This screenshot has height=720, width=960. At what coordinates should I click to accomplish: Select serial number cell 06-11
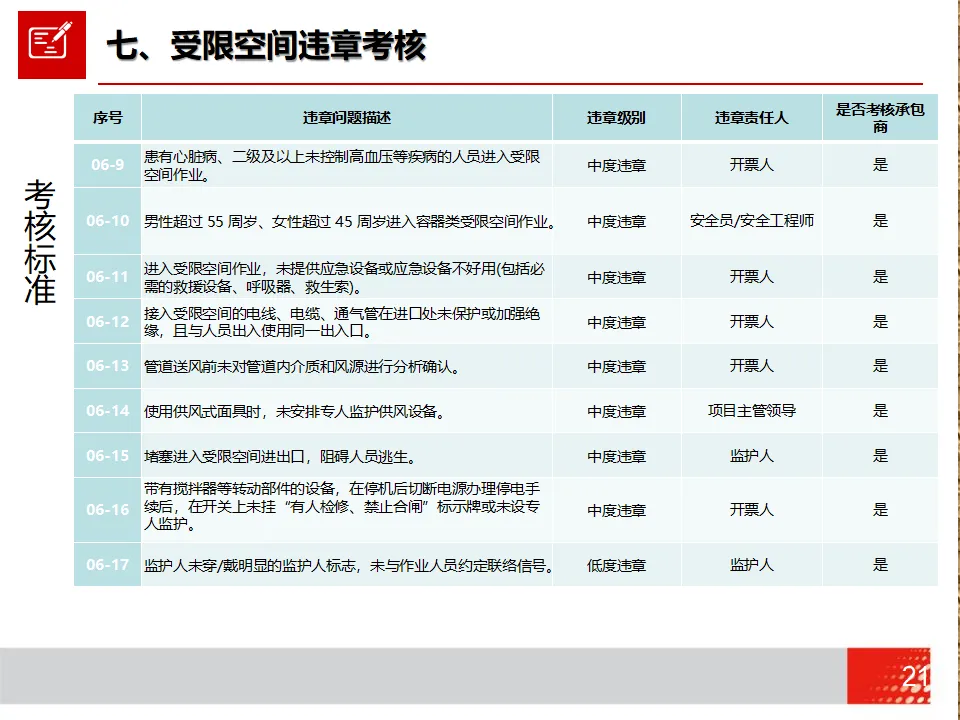coord(108,277)
